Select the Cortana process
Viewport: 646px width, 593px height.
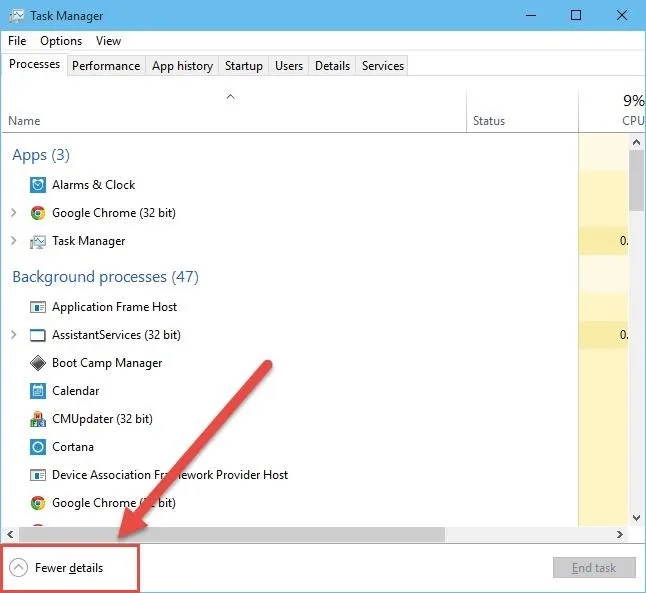(73, 447)
